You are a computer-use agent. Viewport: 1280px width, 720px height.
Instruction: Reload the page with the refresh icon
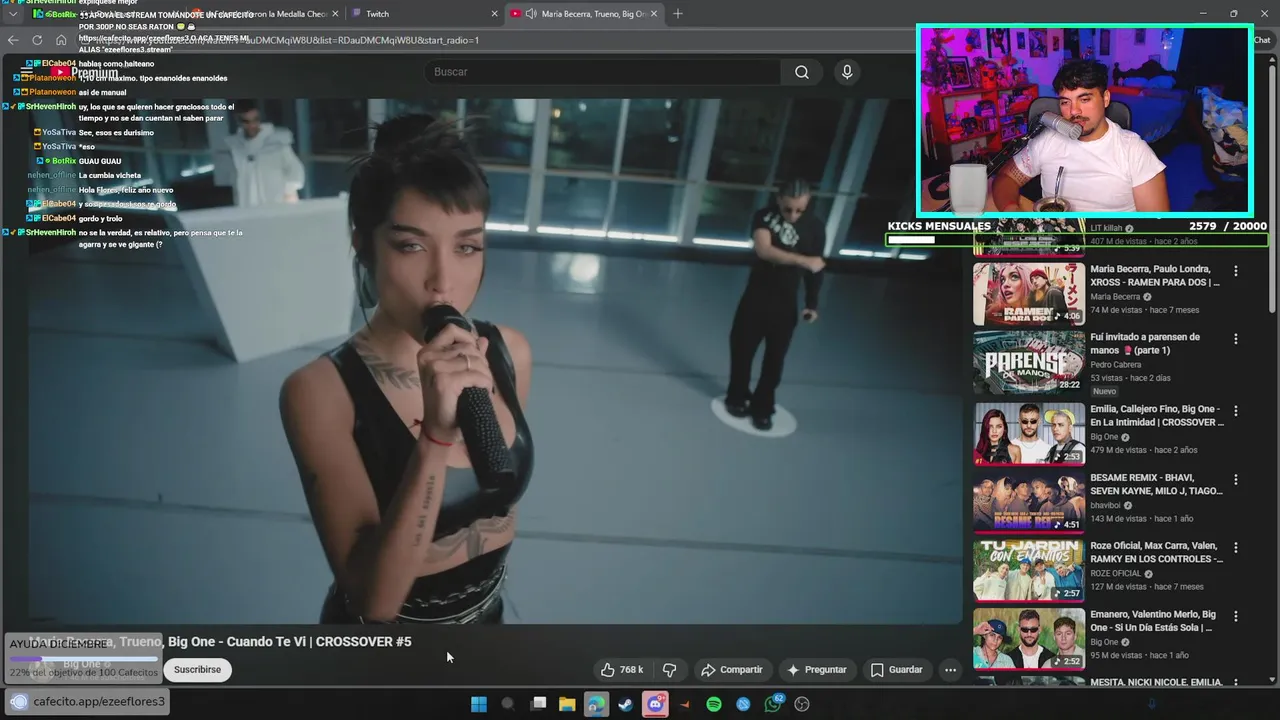pos(37,40)
